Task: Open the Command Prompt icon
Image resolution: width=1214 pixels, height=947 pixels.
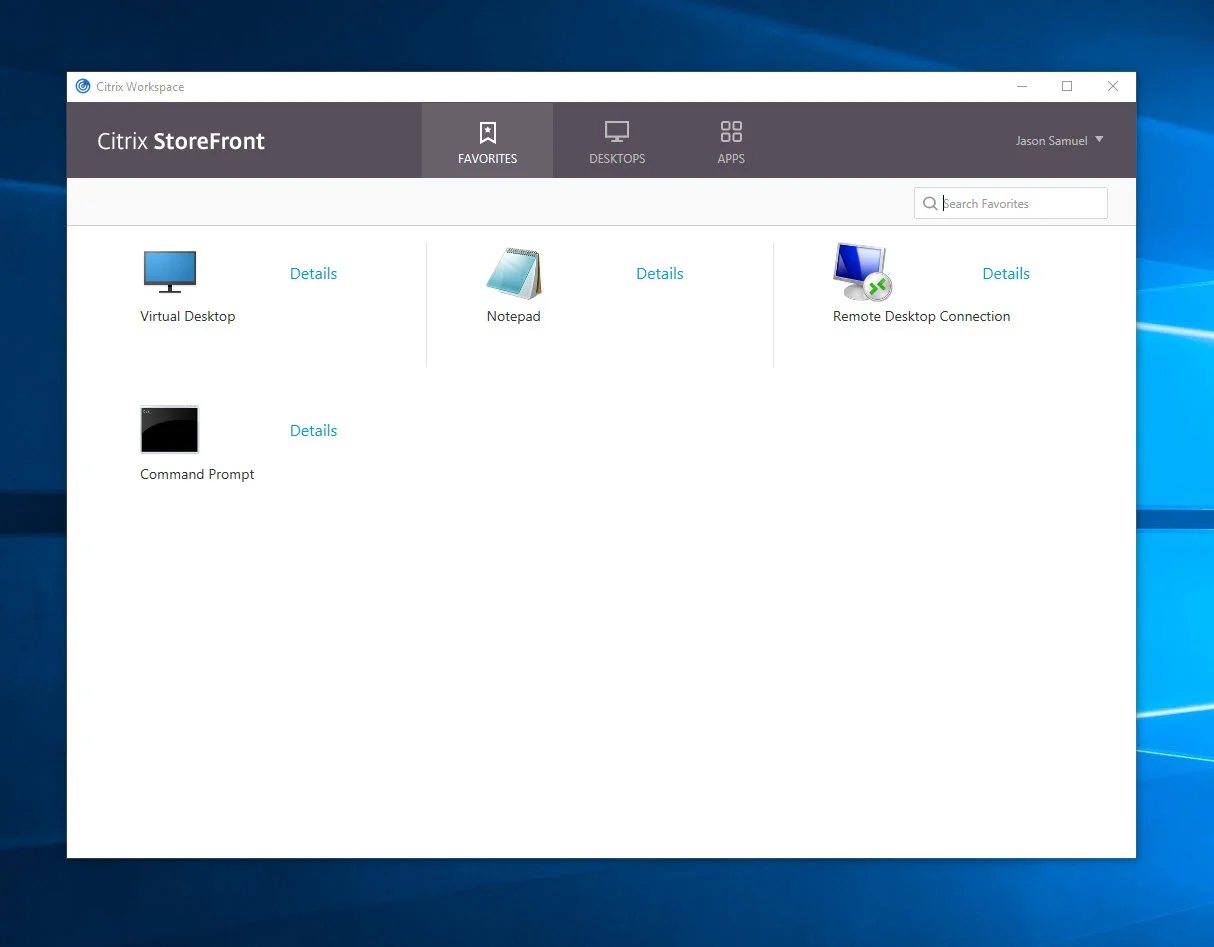Action: point(169,430)
